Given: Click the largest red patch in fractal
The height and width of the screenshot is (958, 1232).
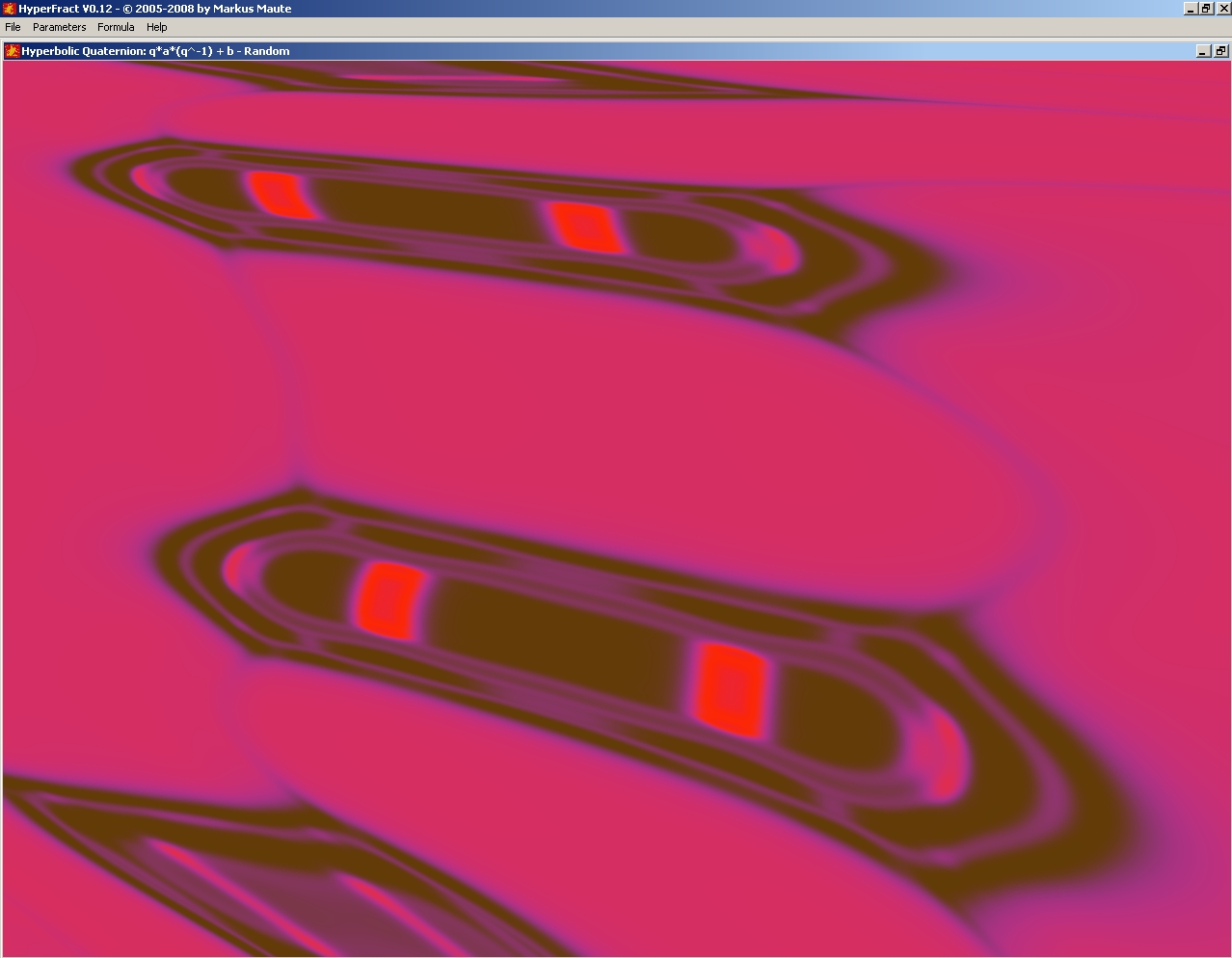Looking at the screenshot, I should tap(732, 690).
